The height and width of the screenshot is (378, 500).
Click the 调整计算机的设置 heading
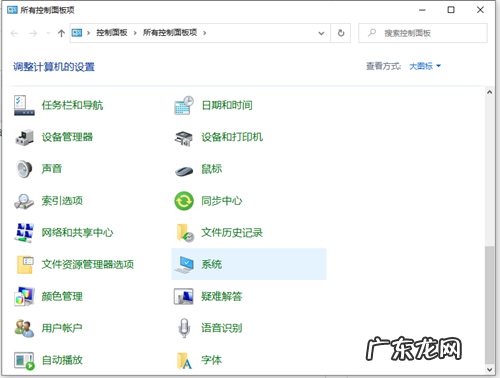point(54,67)
